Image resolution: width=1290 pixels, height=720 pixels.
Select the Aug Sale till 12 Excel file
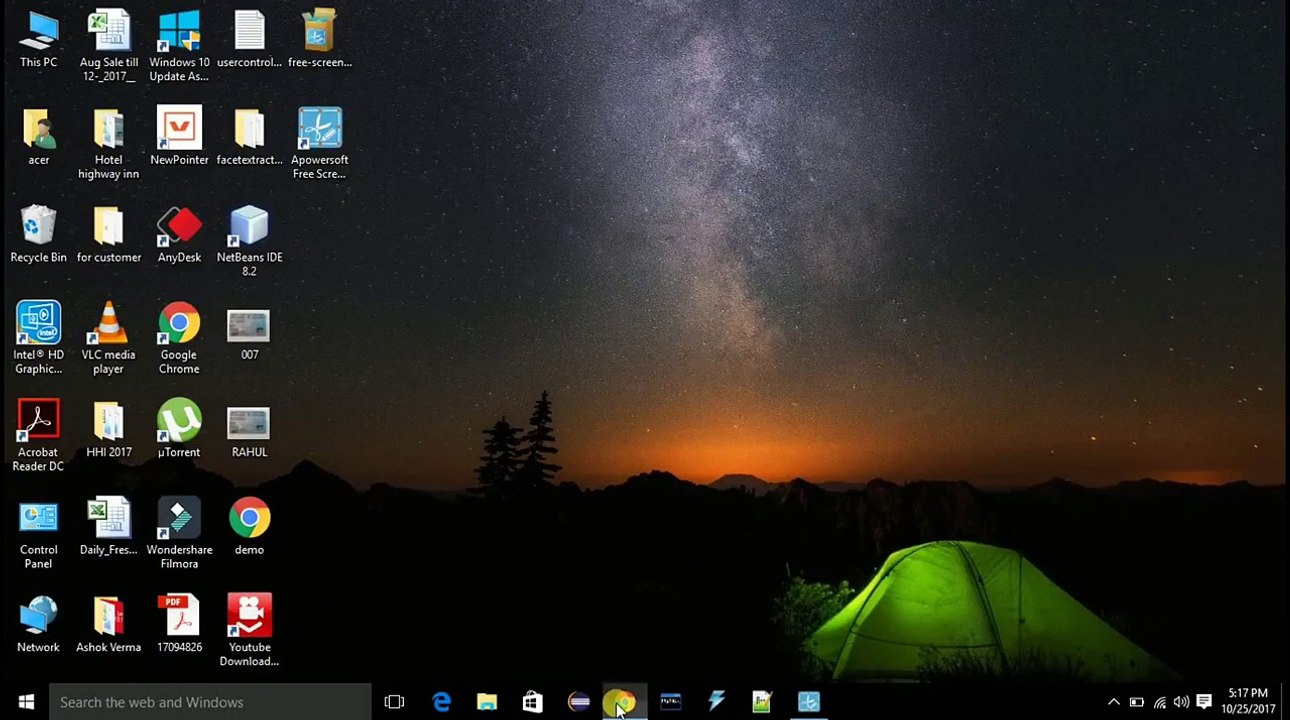point(109,46)
